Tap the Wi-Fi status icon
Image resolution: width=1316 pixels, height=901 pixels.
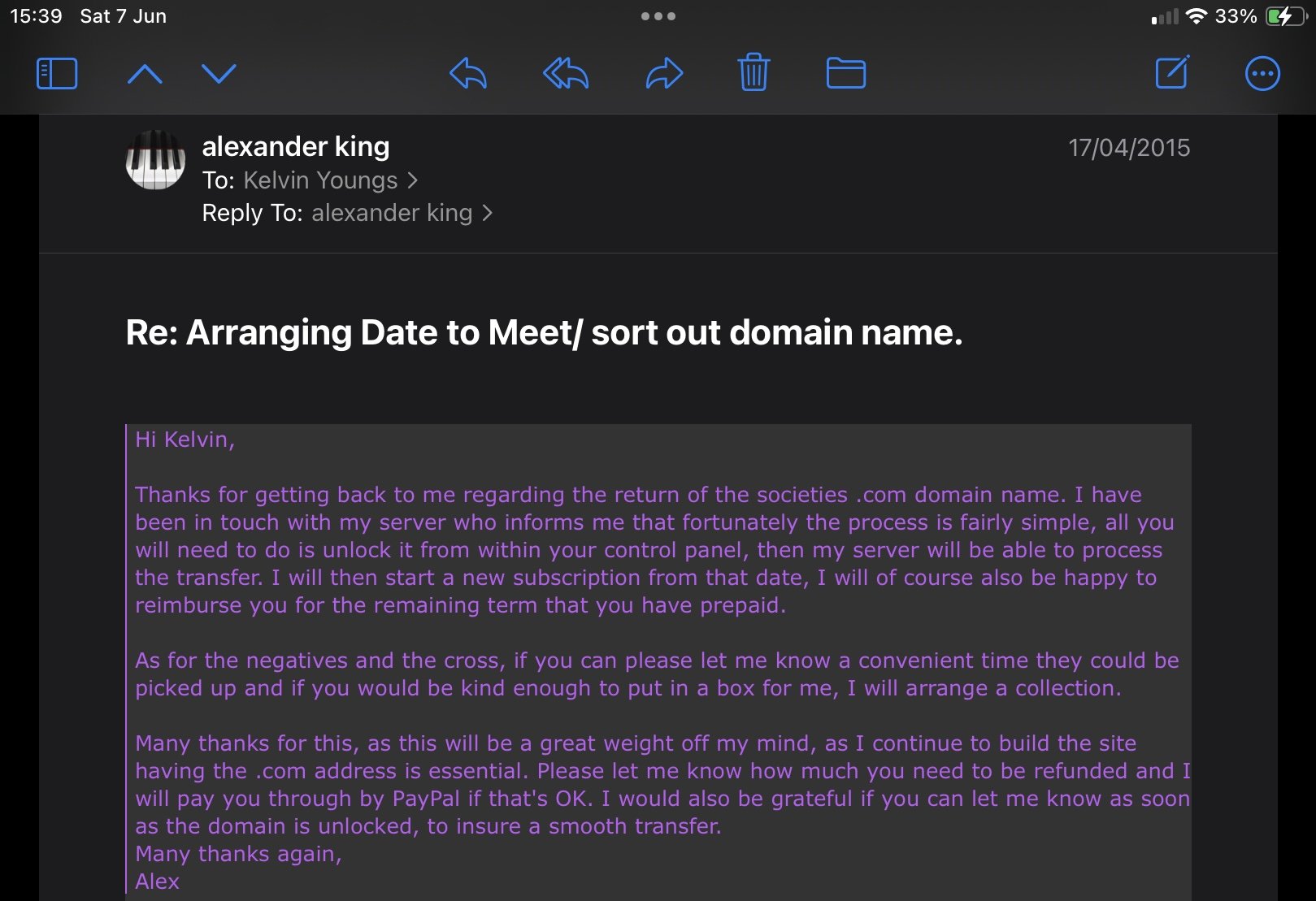pyautogui.click(x=1195, y=16)
